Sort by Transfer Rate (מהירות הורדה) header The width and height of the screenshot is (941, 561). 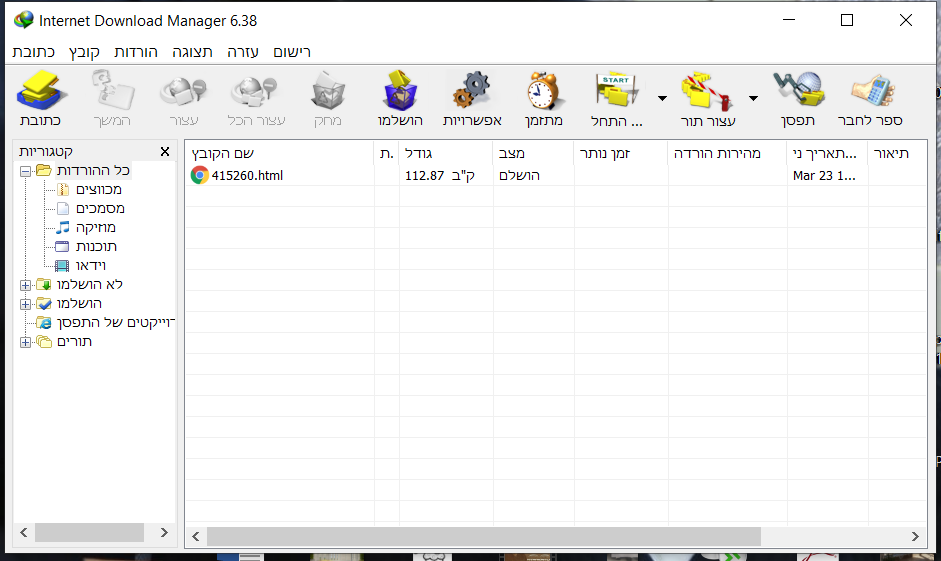(727, 154)
